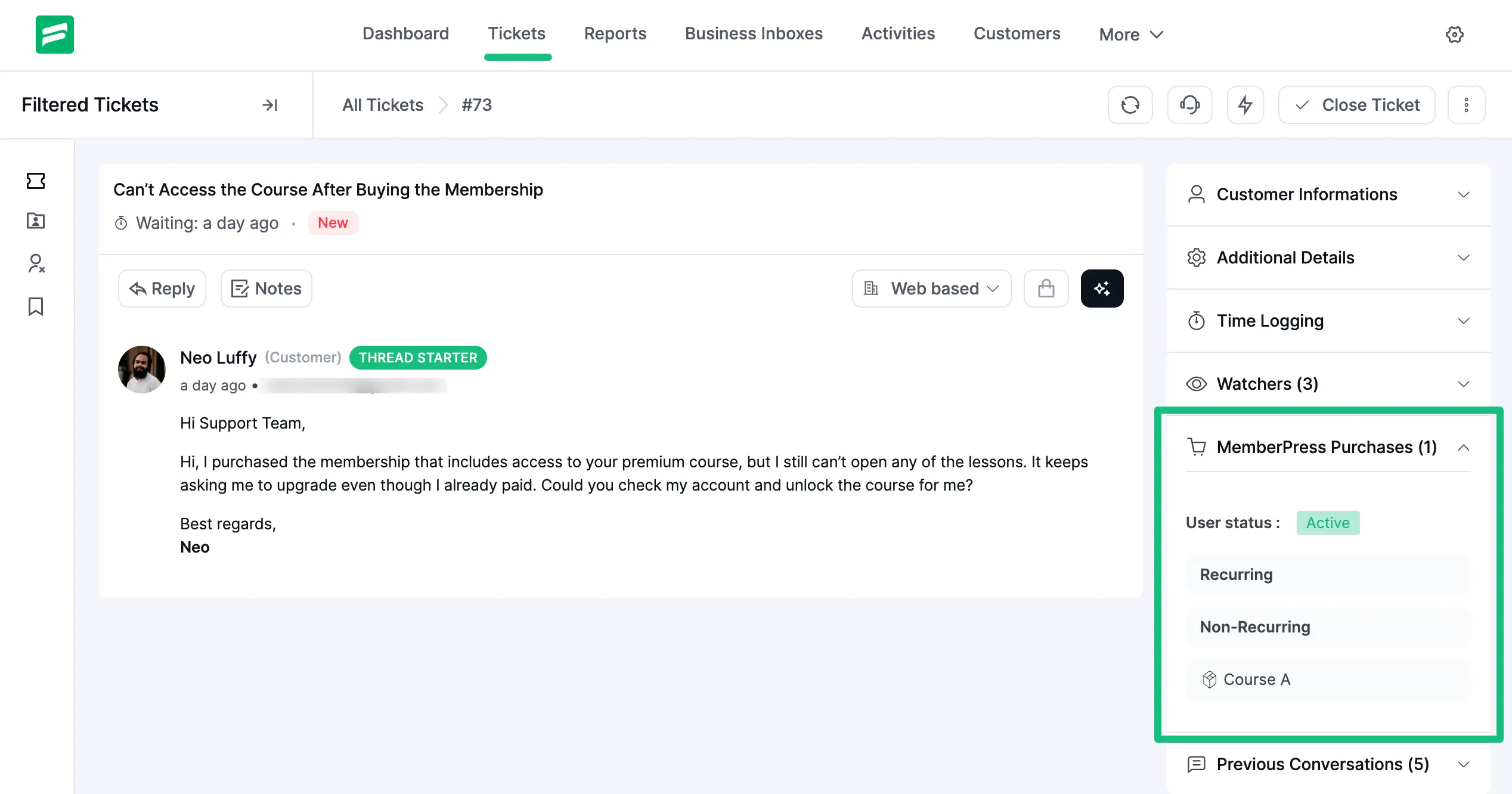Go to the Customers tab
The width and height of the screenshot is (1512, 794).
(x=1017, y=33)
